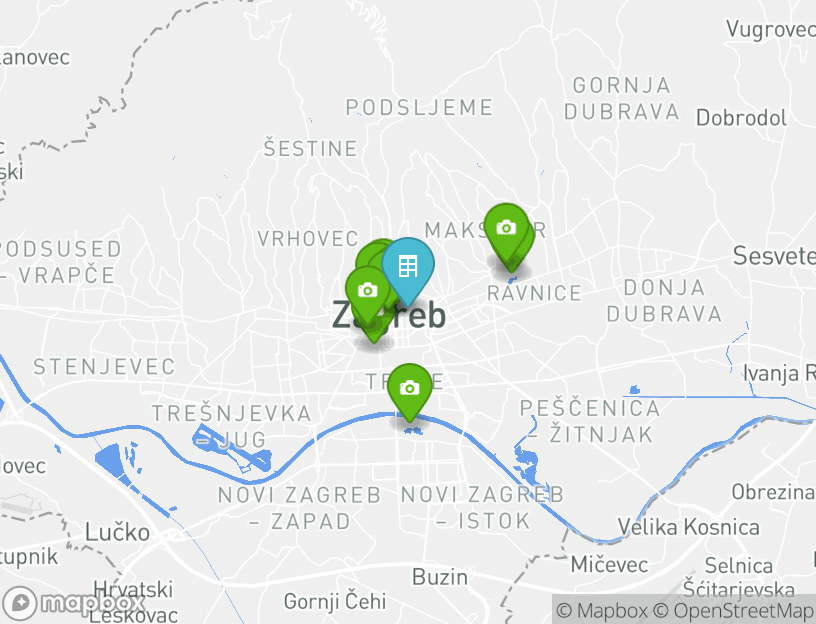
Task: Open the © OpenStreetMap attribution link
Action: (733, 610)
